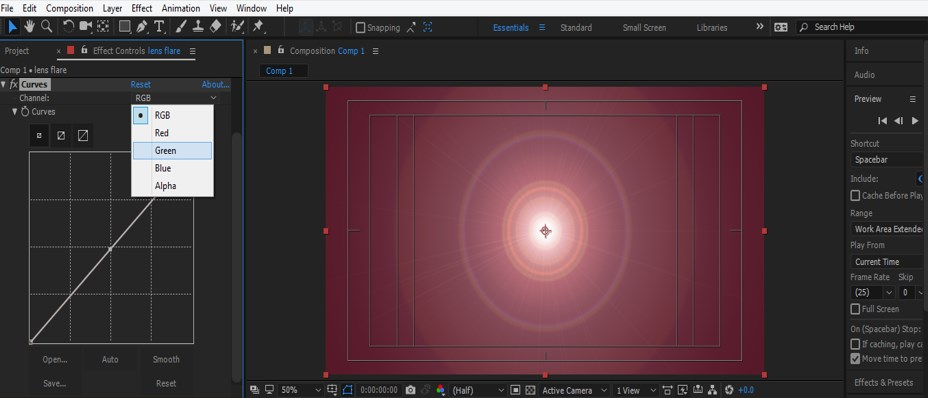Choose Alpha in the channel list
The width and height of the screenshot is (928, 398).
pyautogui.click(x=172, y=185)
